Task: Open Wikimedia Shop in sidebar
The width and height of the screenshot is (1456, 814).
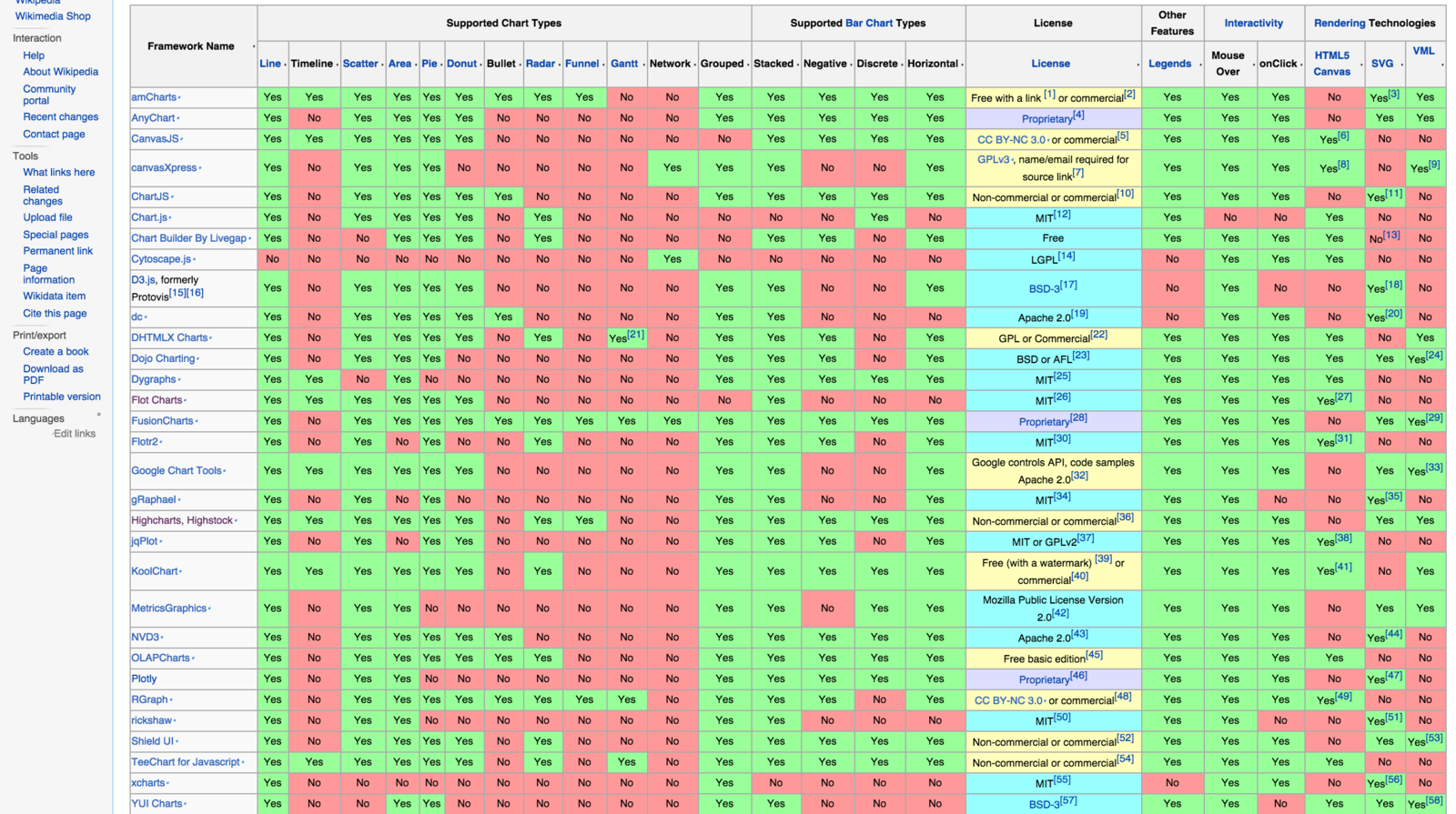Action: [53, 16]
